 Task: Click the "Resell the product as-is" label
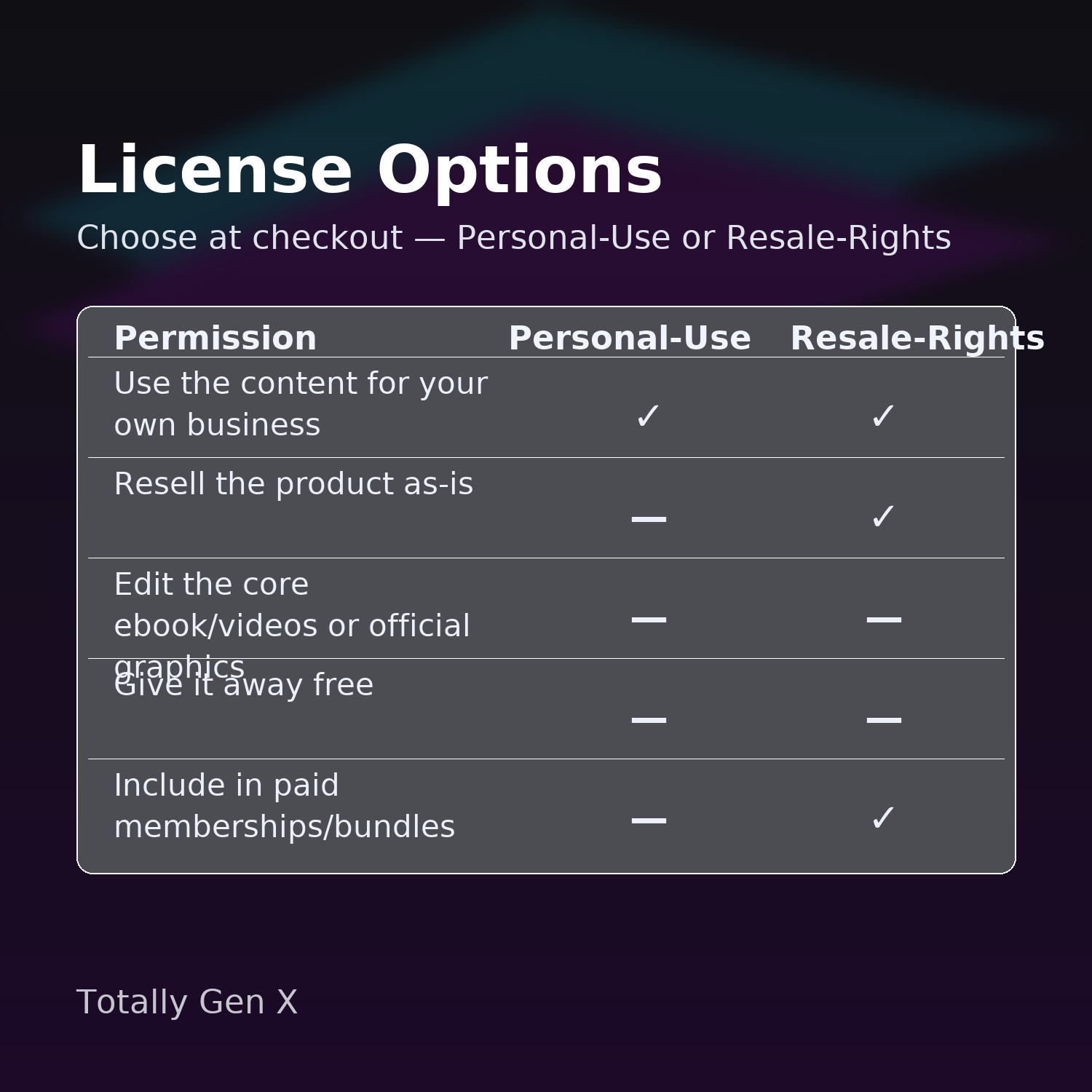click(293, 484)
